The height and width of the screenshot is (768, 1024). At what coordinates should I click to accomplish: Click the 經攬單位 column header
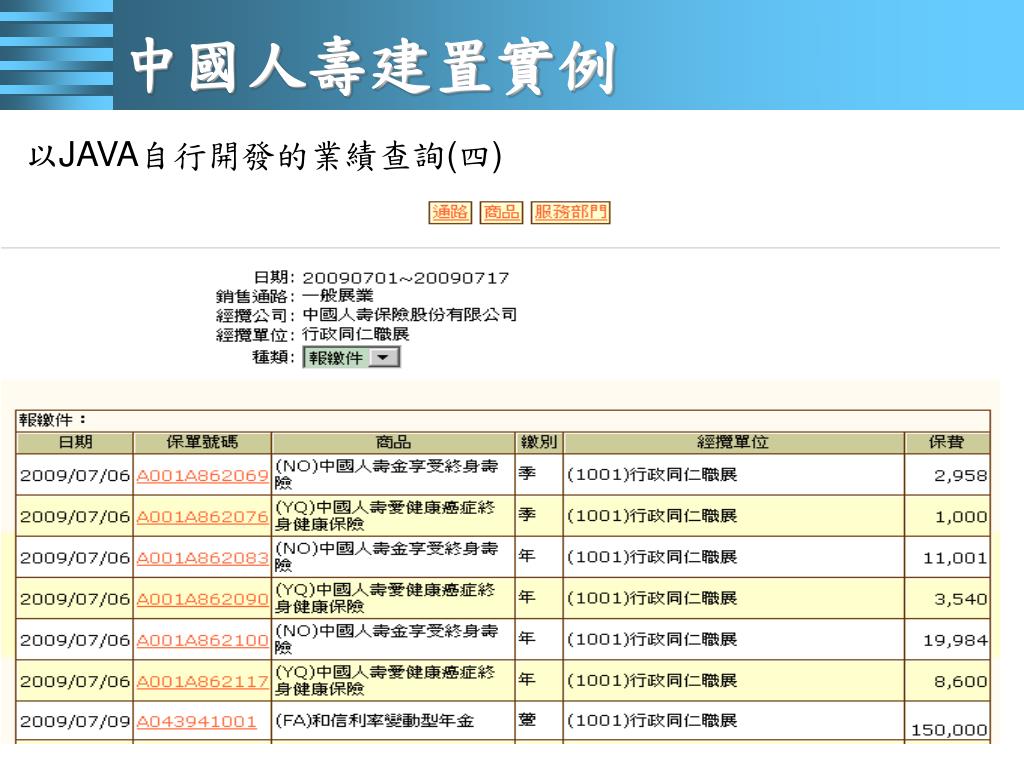coord(733,443)
